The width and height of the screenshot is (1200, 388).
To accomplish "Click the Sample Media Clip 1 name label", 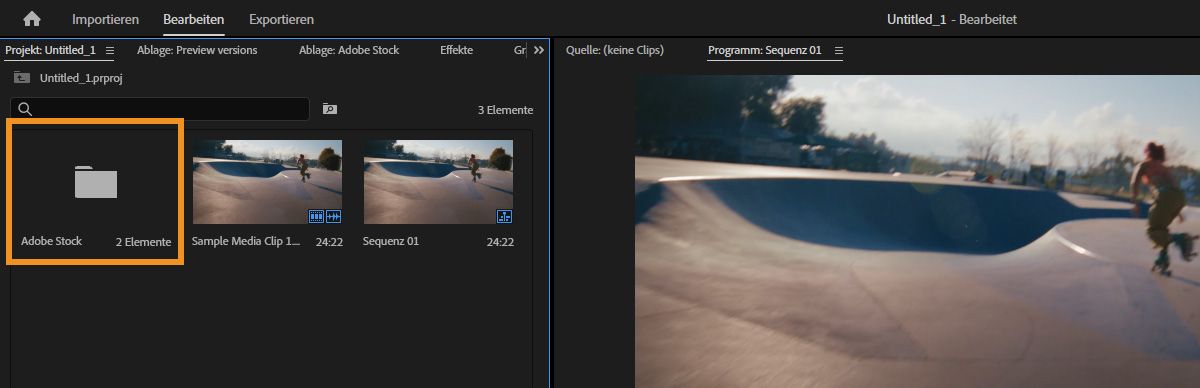I will click(246, 242).
